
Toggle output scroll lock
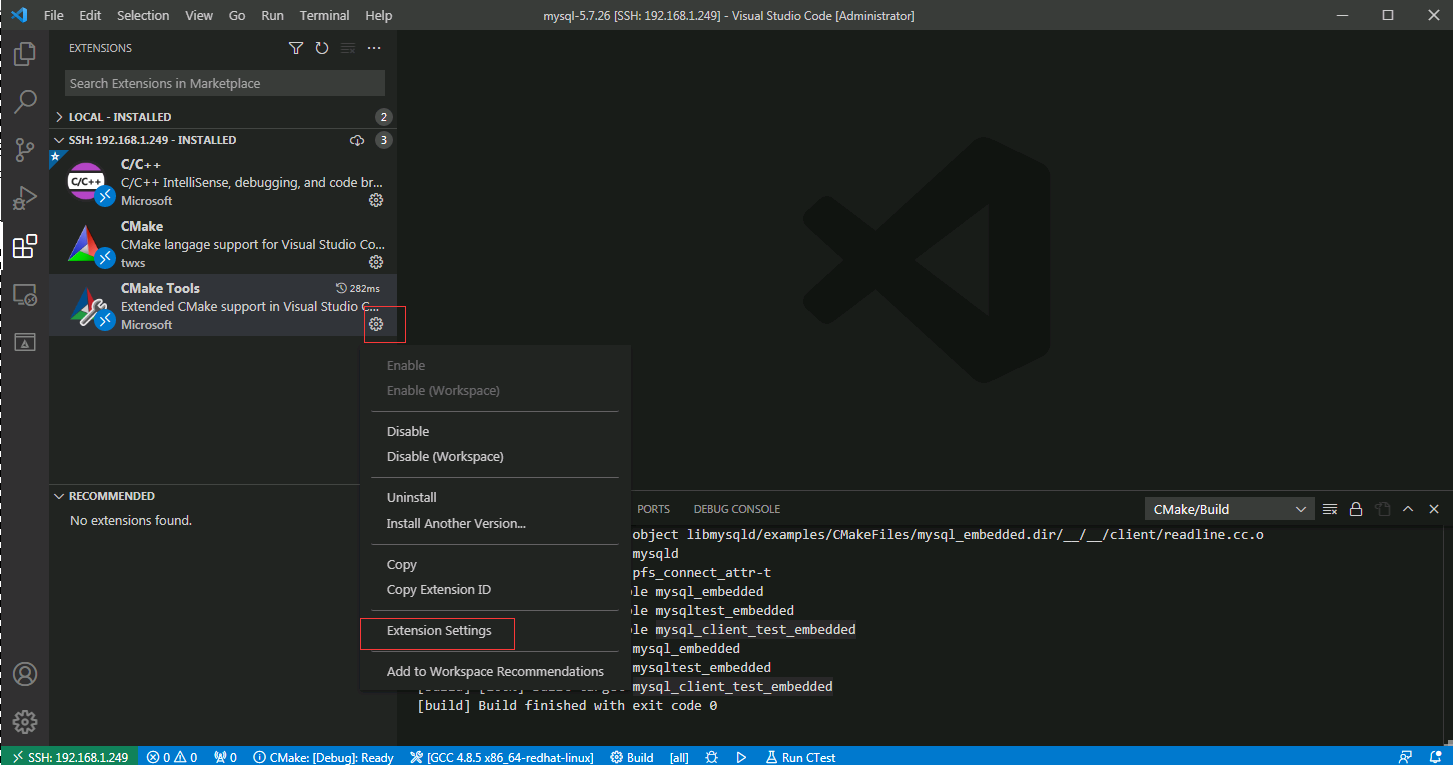(x=1356, y=509)
